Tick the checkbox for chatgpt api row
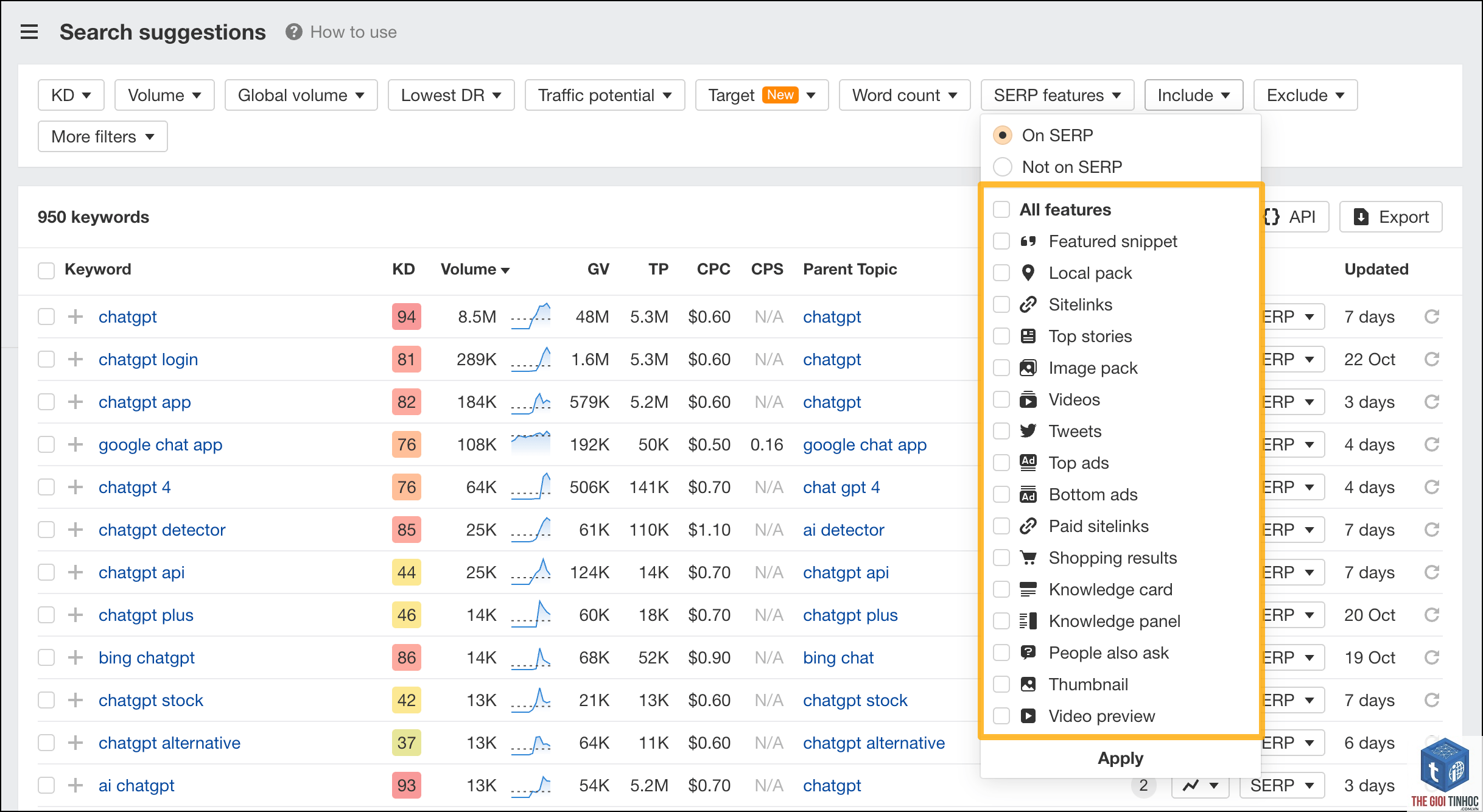This screenshot has height=812, width=1483. (x=46, y=572)
